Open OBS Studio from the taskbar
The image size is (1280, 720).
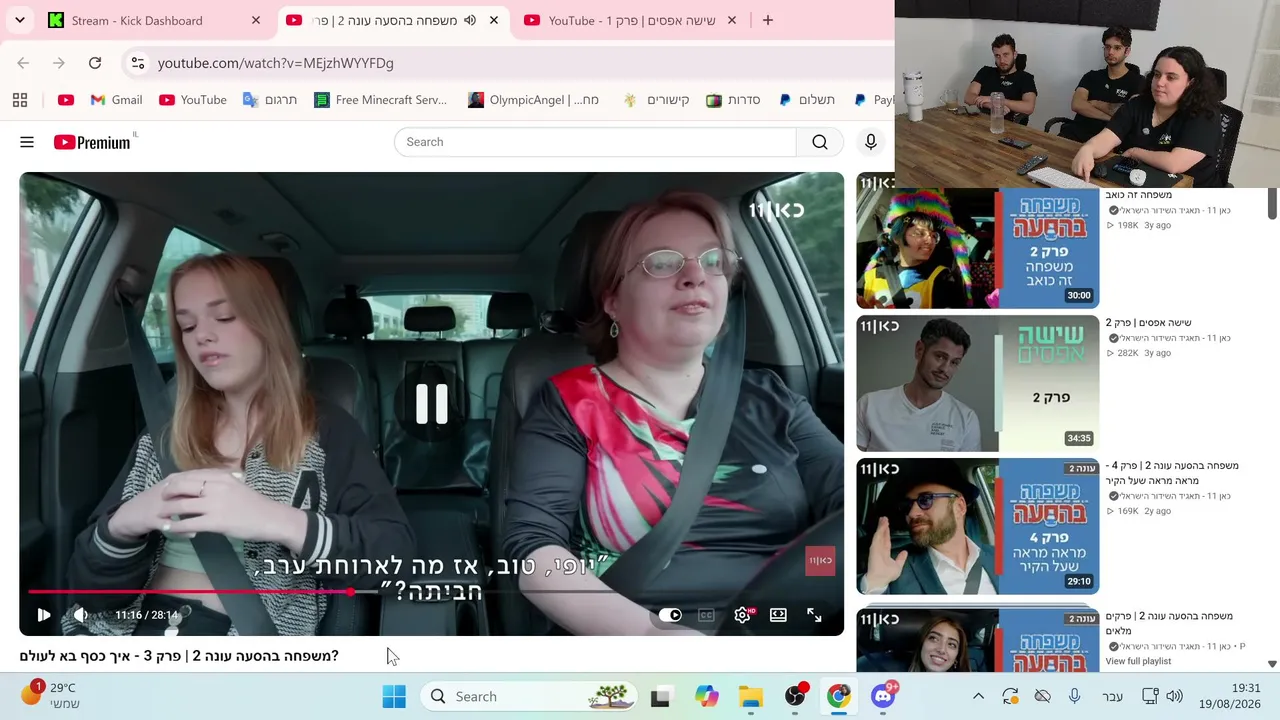pyautogui.click(x=795, y=696)
